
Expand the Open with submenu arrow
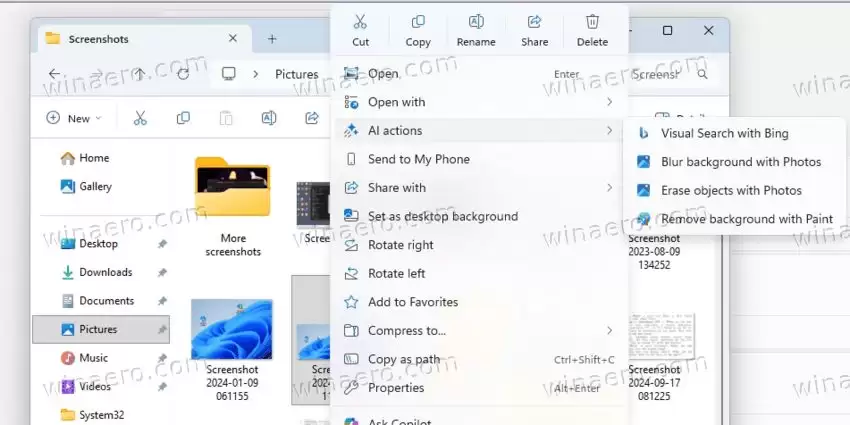[x=609, y=102]
